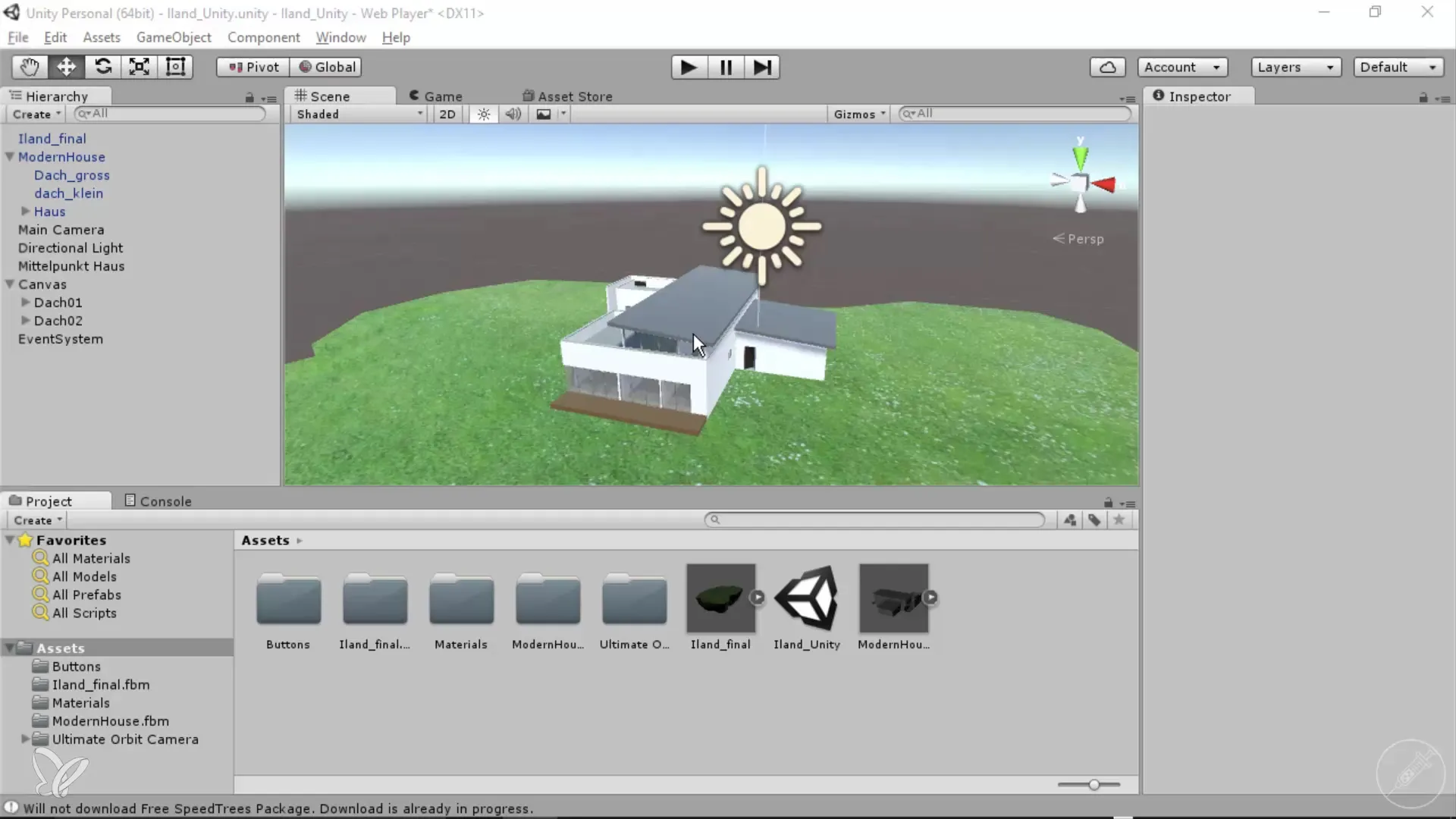Expand the Dach02 item
The image size is (1456, 819).
tap(25, 320)
